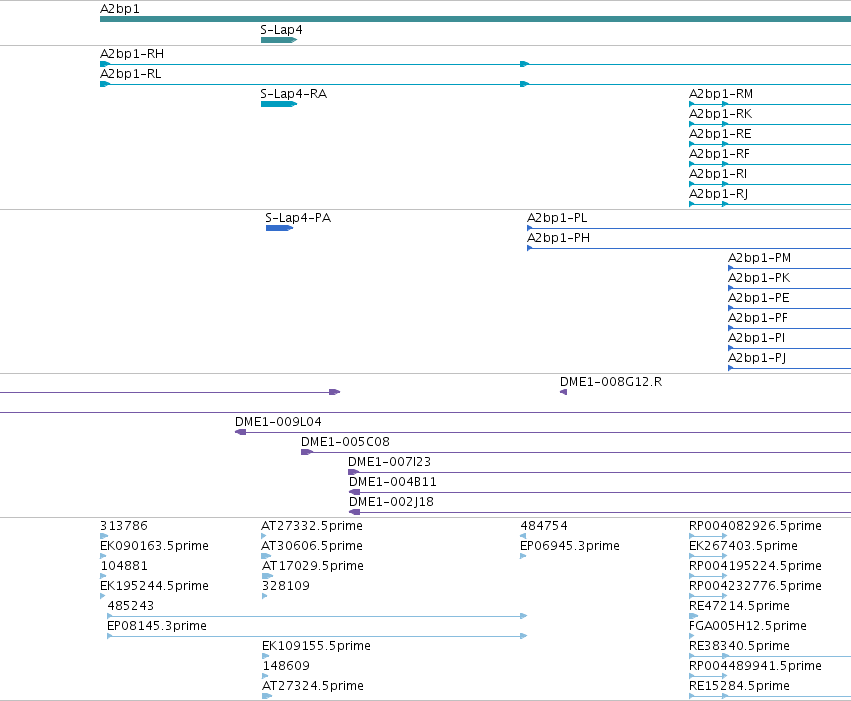Screen dimensions: 851x701
Task: Select EST 485243 label
Action: pyautogui.click(x=131, y=607)
